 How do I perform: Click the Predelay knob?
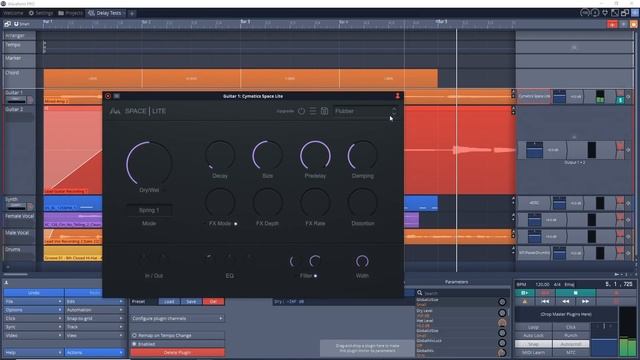pyautogui.click(x=315, y=156)
